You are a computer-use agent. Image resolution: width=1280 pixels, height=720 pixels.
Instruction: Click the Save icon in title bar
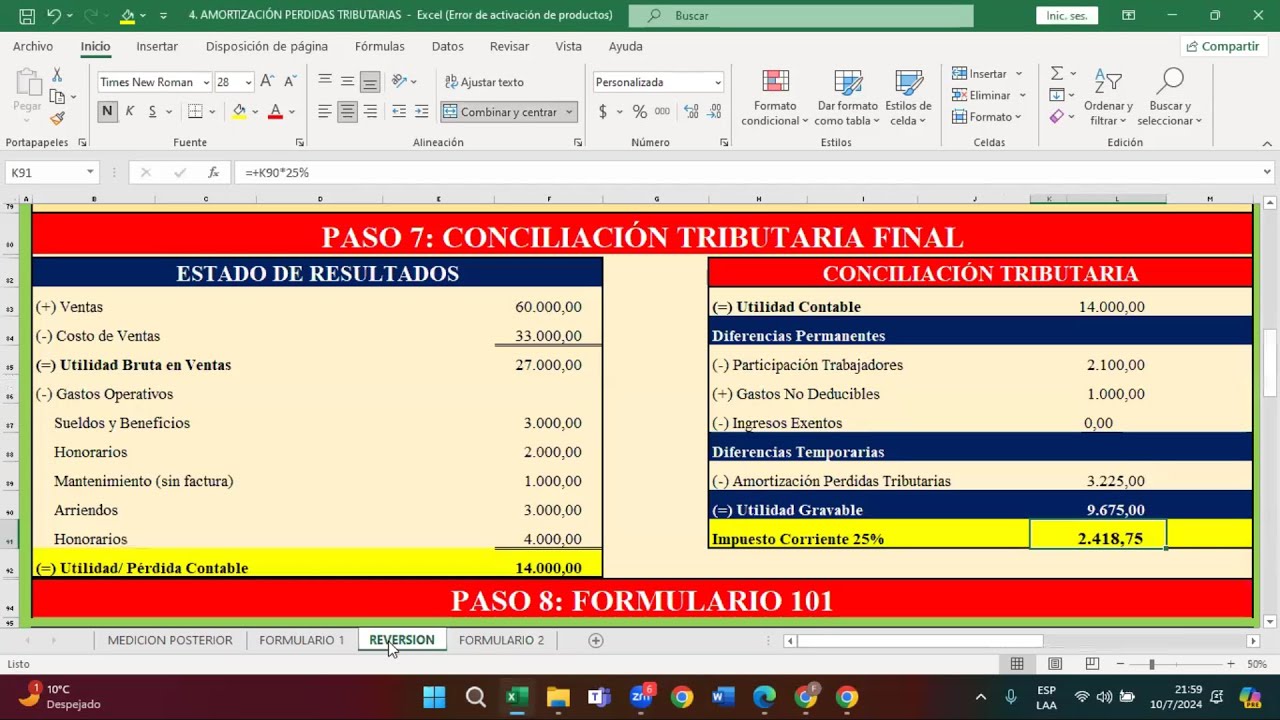[x=27, y=15]
